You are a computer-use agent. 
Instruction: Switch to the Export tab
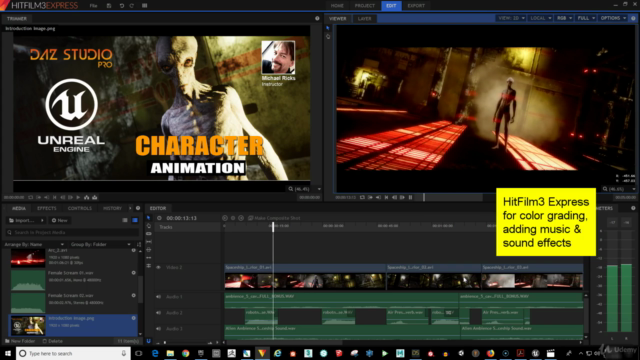[416, 6]
